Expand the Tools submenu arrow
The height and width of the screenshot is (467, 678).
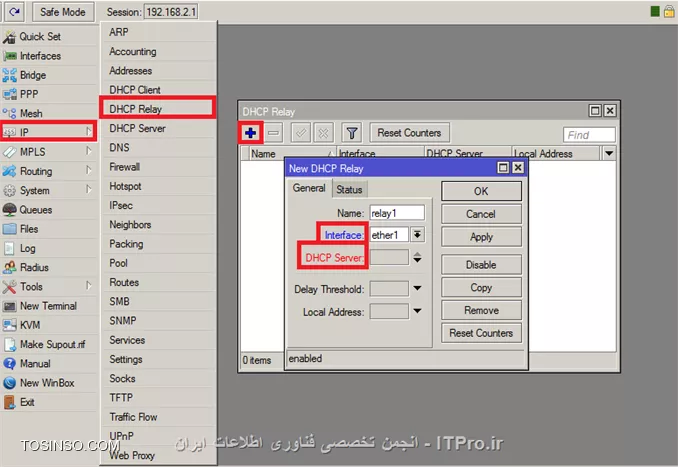89,286
